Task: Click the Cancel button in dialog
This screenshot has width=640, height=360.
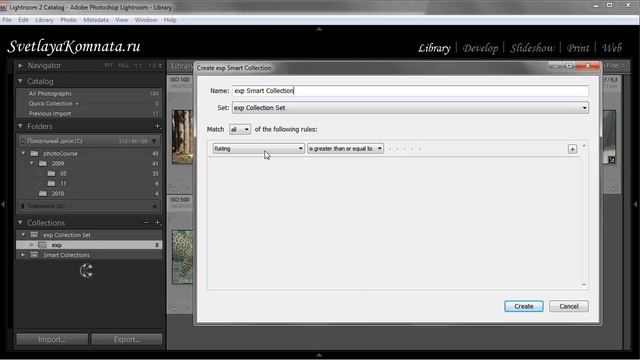Action: tap(569, 306)
